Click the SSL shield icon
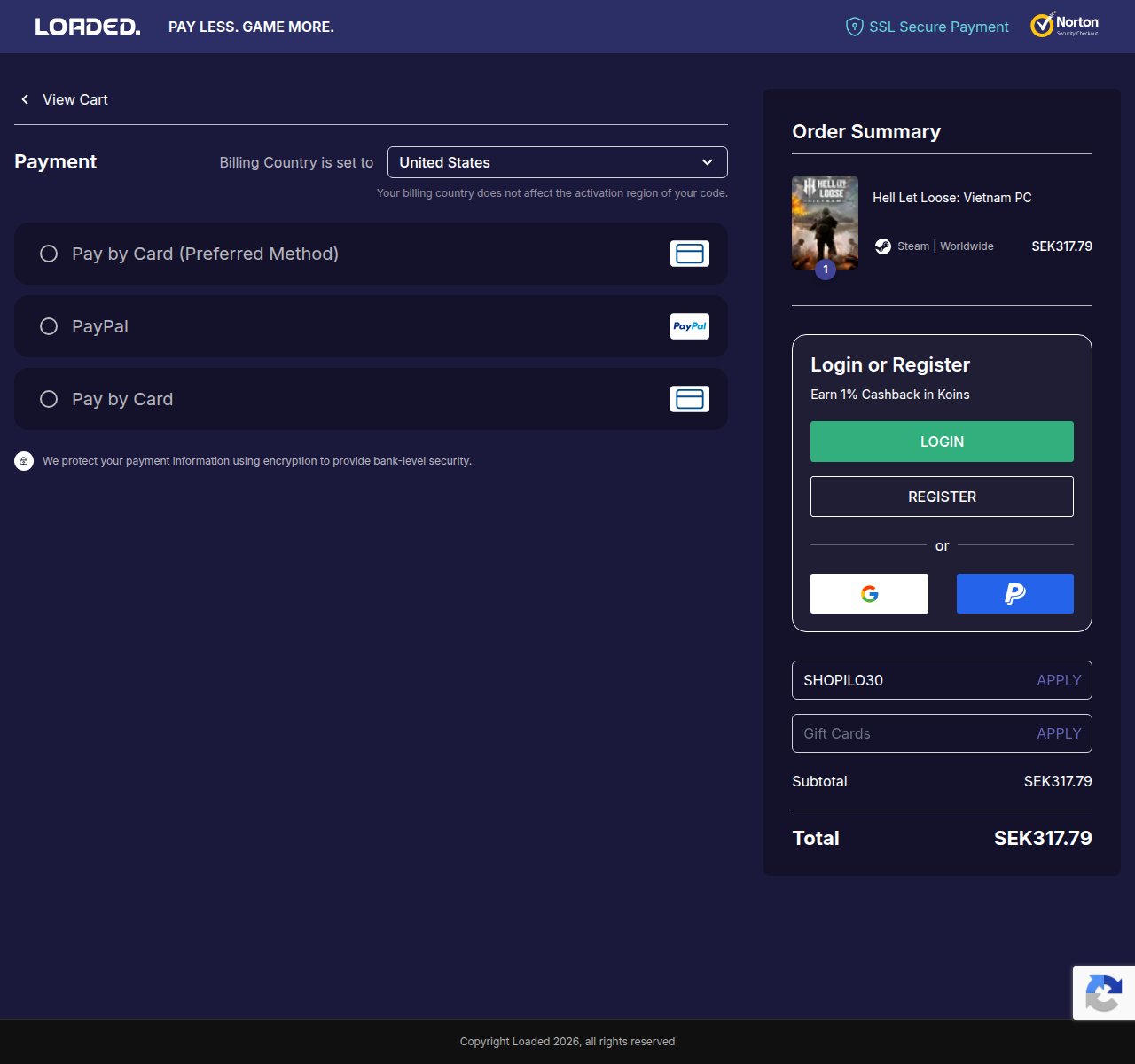This screenshot has height=1064, width=1135. point(854,27)
